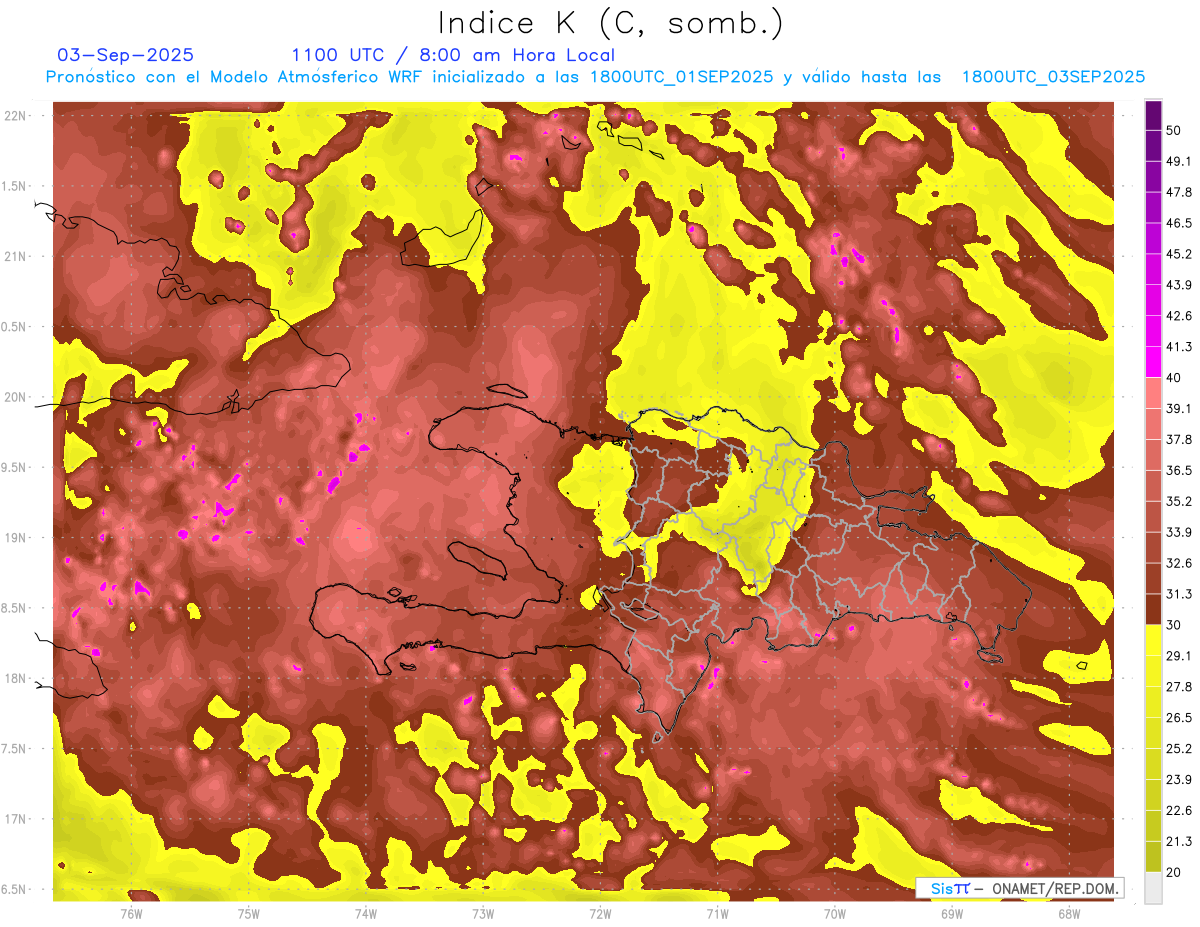Image resolution: width=1200 pixels, height=927 pixels.
Task: Click the "20N" latitude axis label
Action: (15, 397)
